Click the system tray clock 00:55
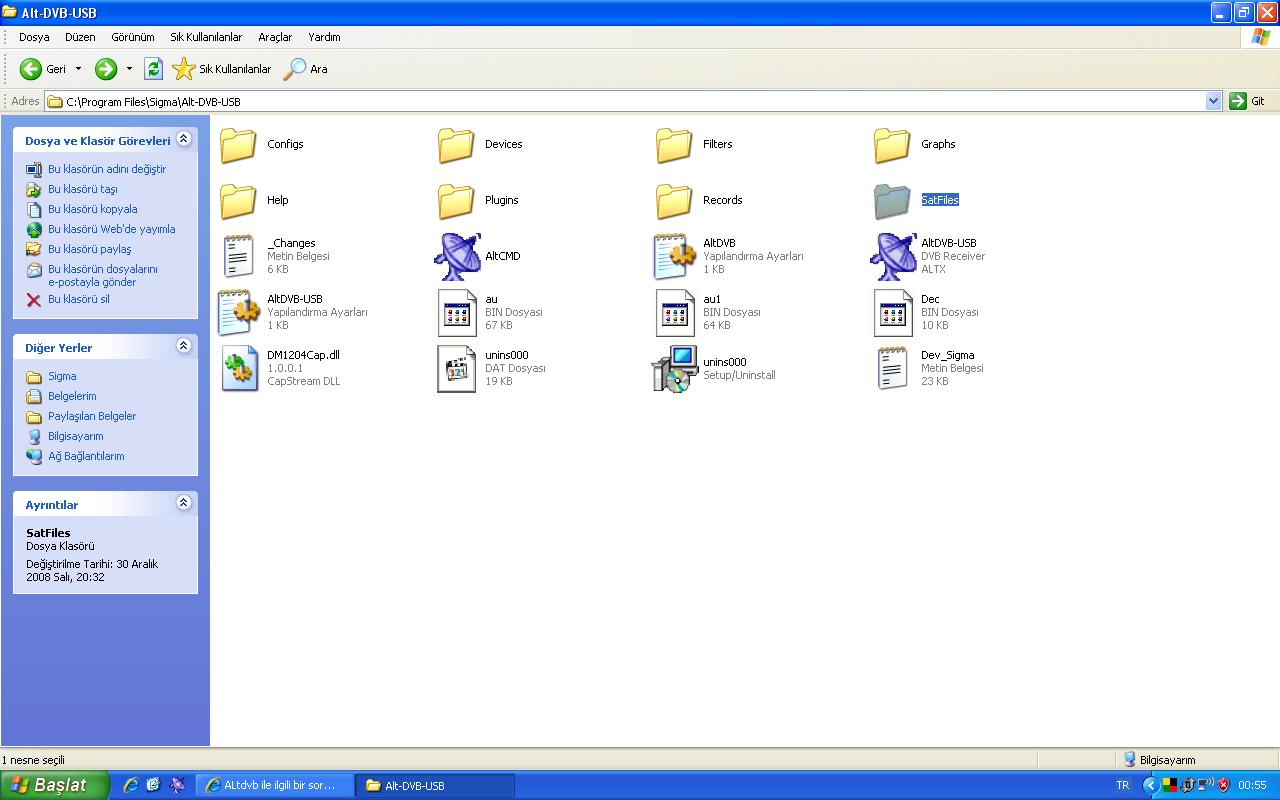This screenshot has width=1280, height=800. click(x=1252, y=785)
